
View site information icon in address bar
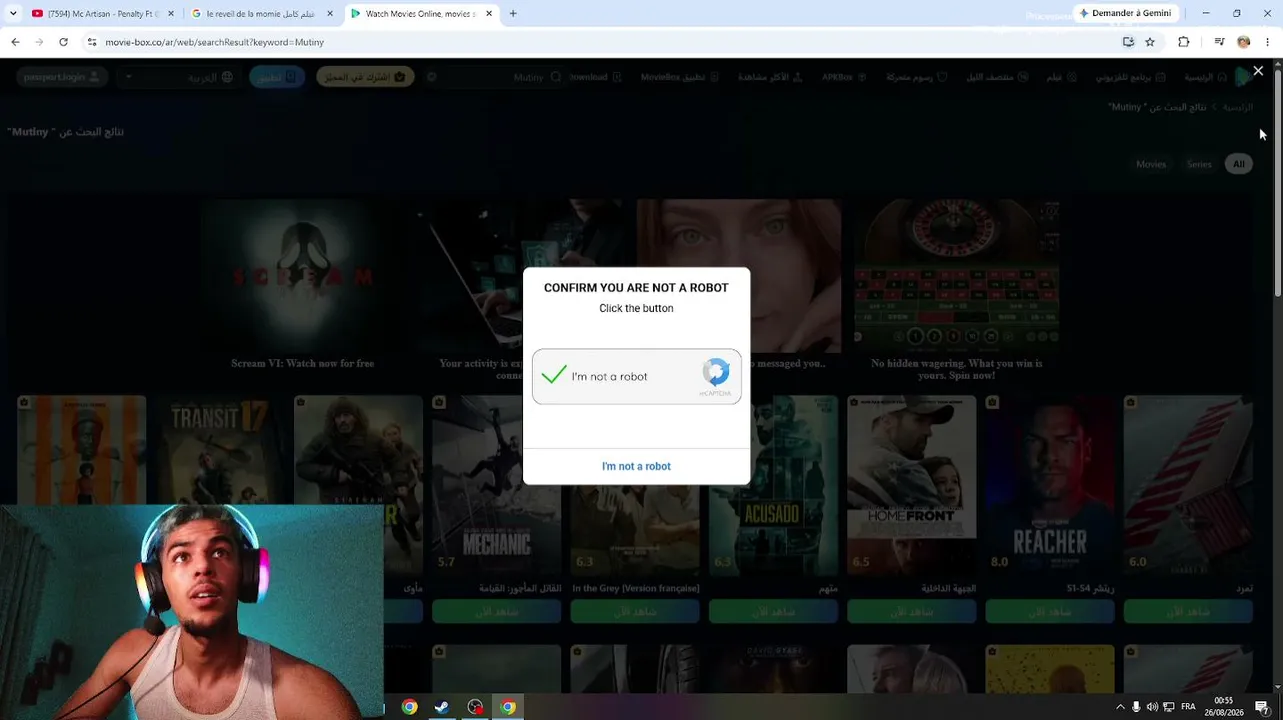pos(92,42)
